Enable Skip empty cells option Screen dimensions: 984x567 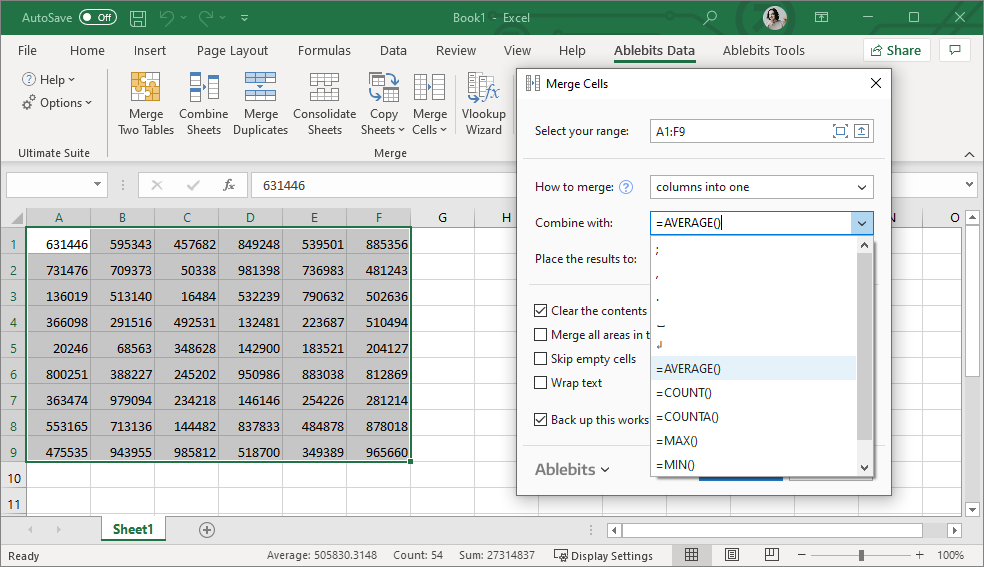[540, 359]
